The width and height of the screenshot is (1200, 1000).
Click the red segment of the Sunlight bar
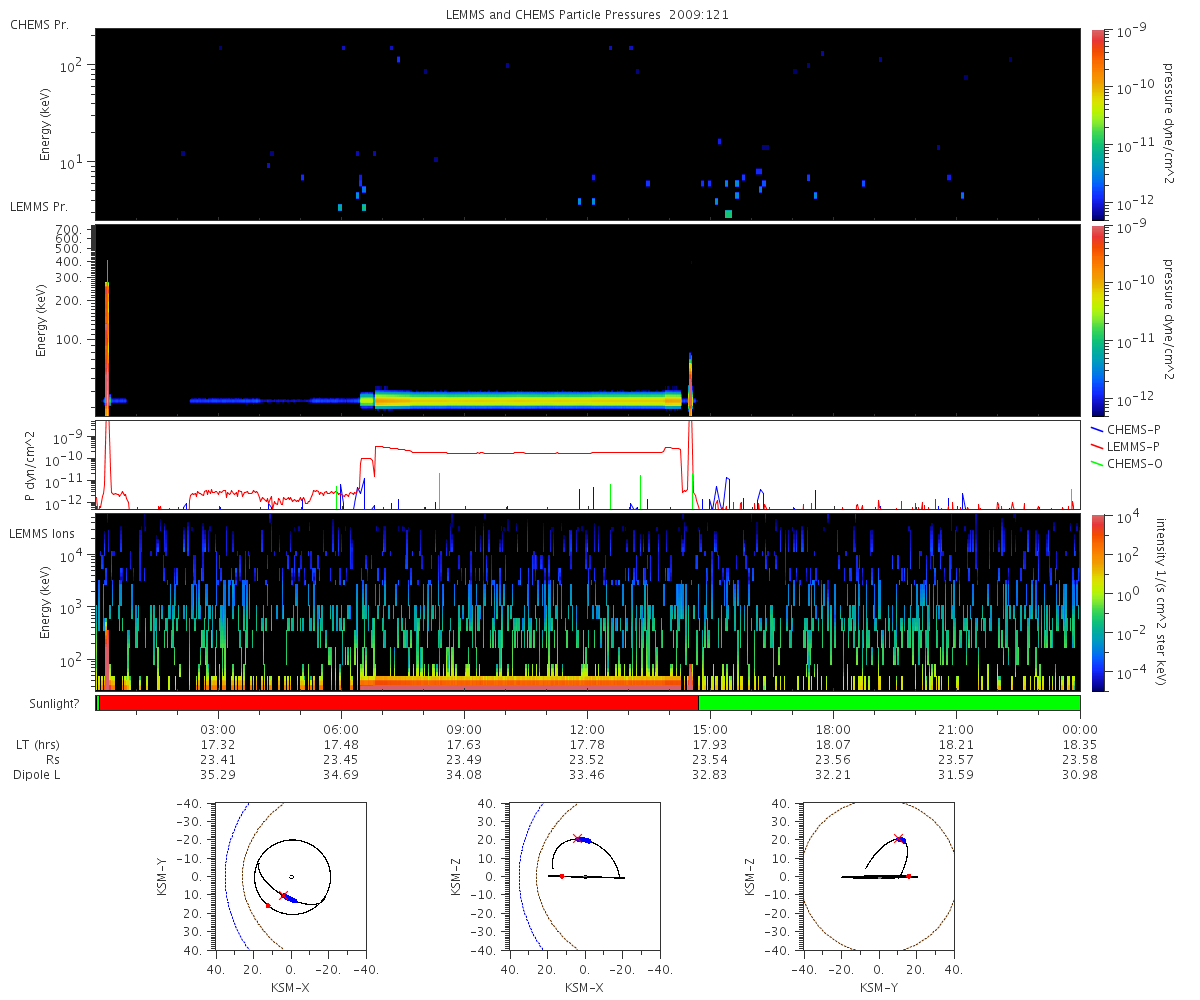[x=399, y=703]
